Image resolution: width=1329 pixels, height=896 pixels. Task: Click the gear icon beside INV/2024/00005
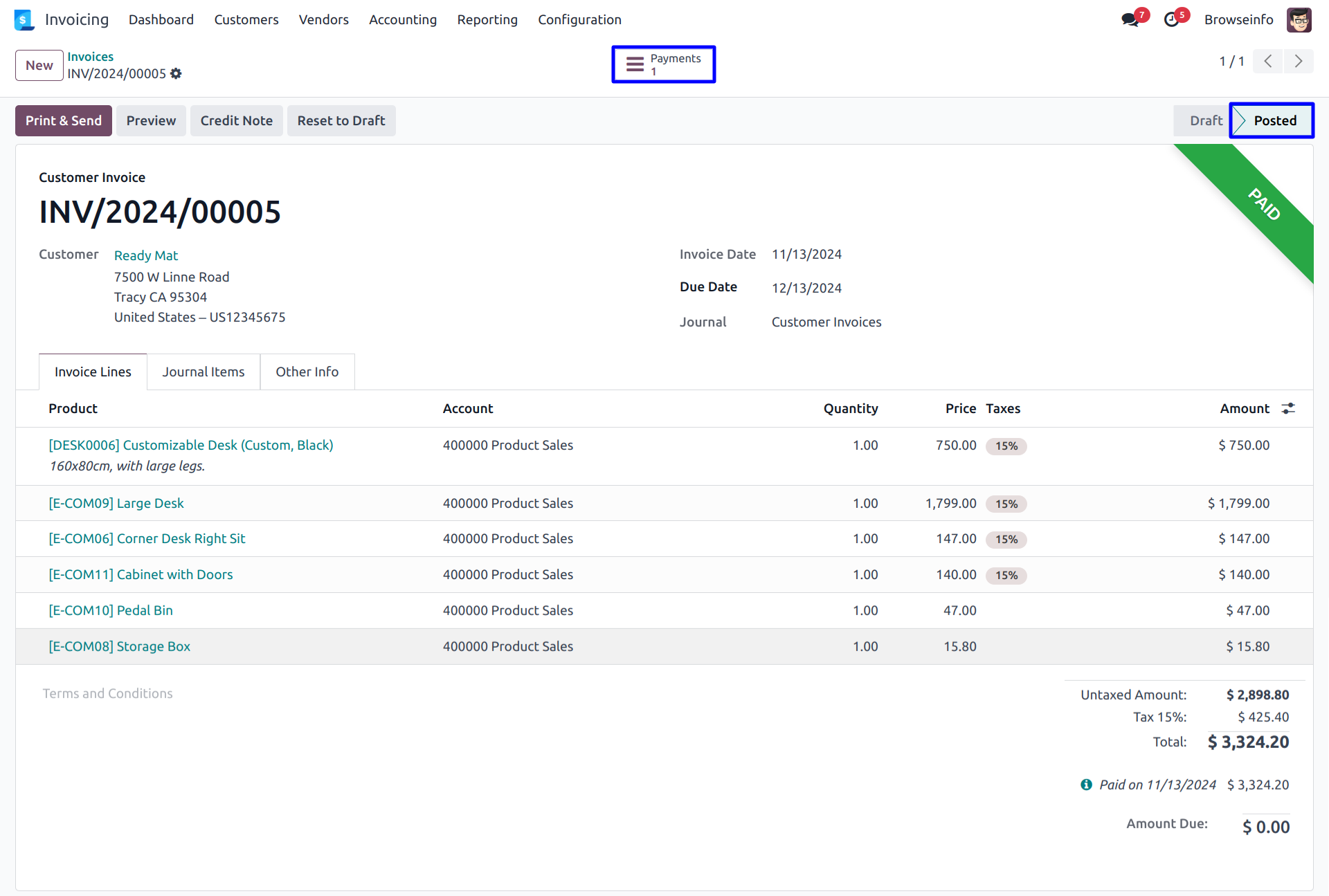[x=176, y=73]
